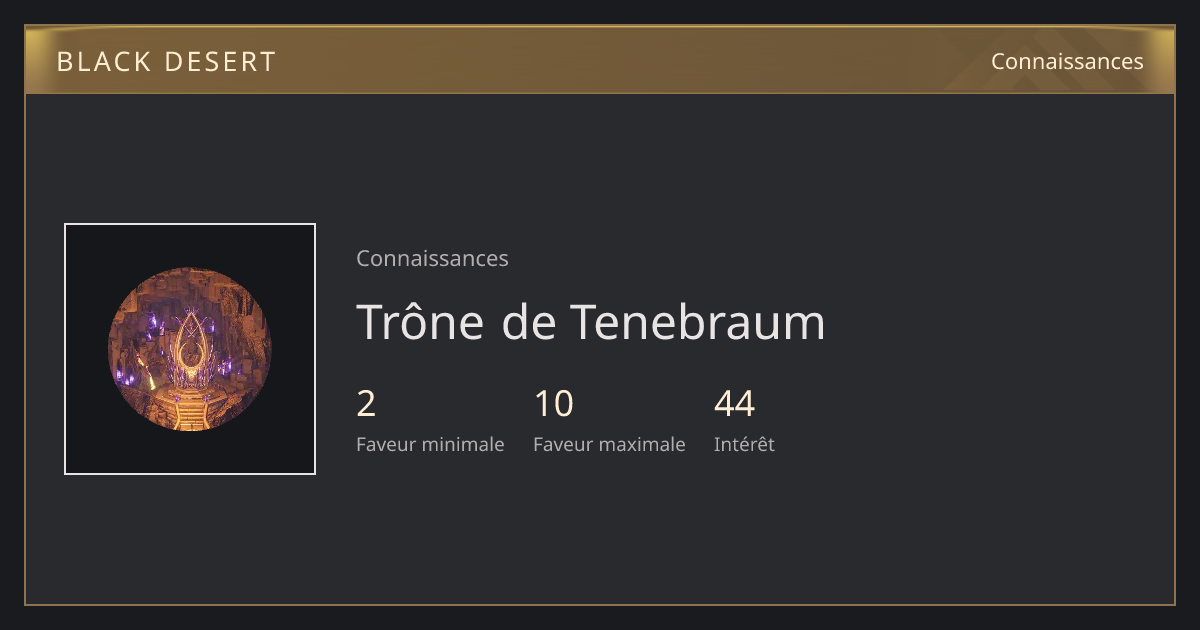Go to Connaissances in the gold header
This screenshot has height=630, width=1200.
click(1067, 61)
